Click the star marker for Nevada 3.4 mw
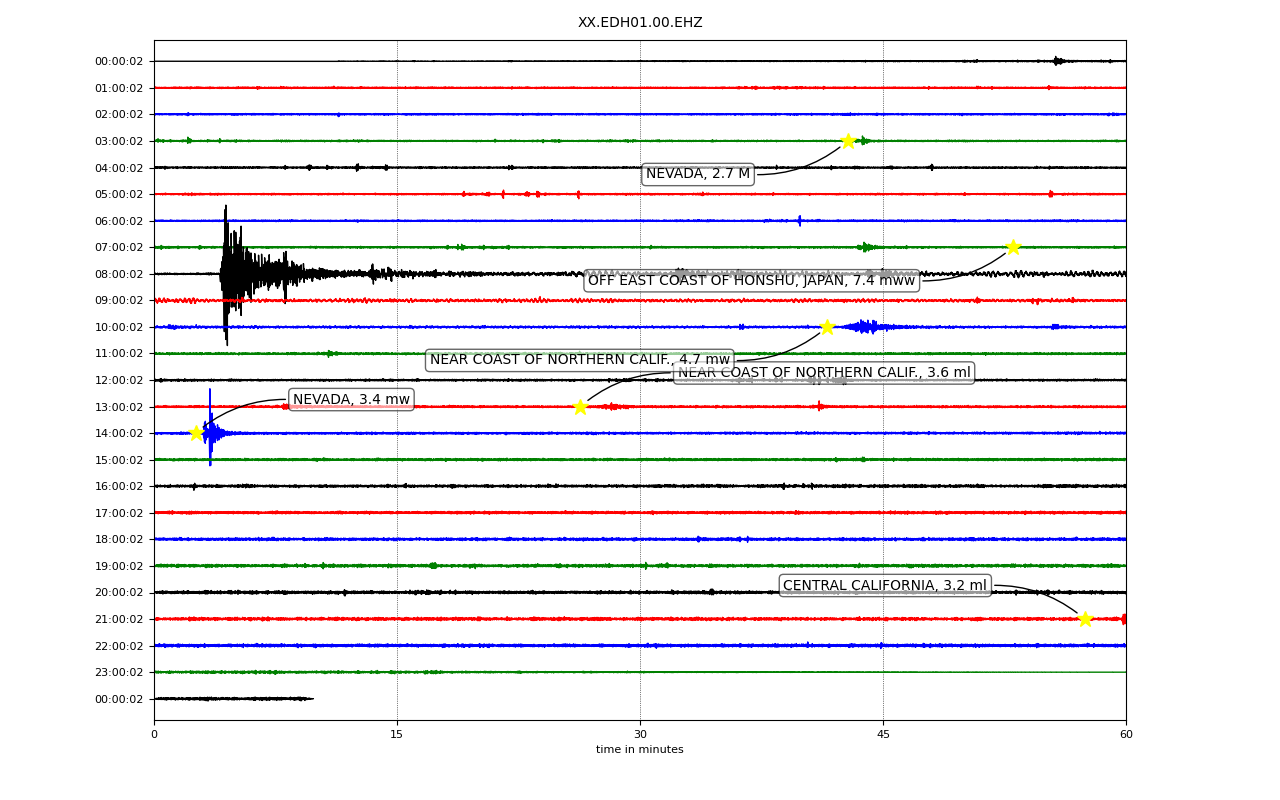 click(197, 433)
